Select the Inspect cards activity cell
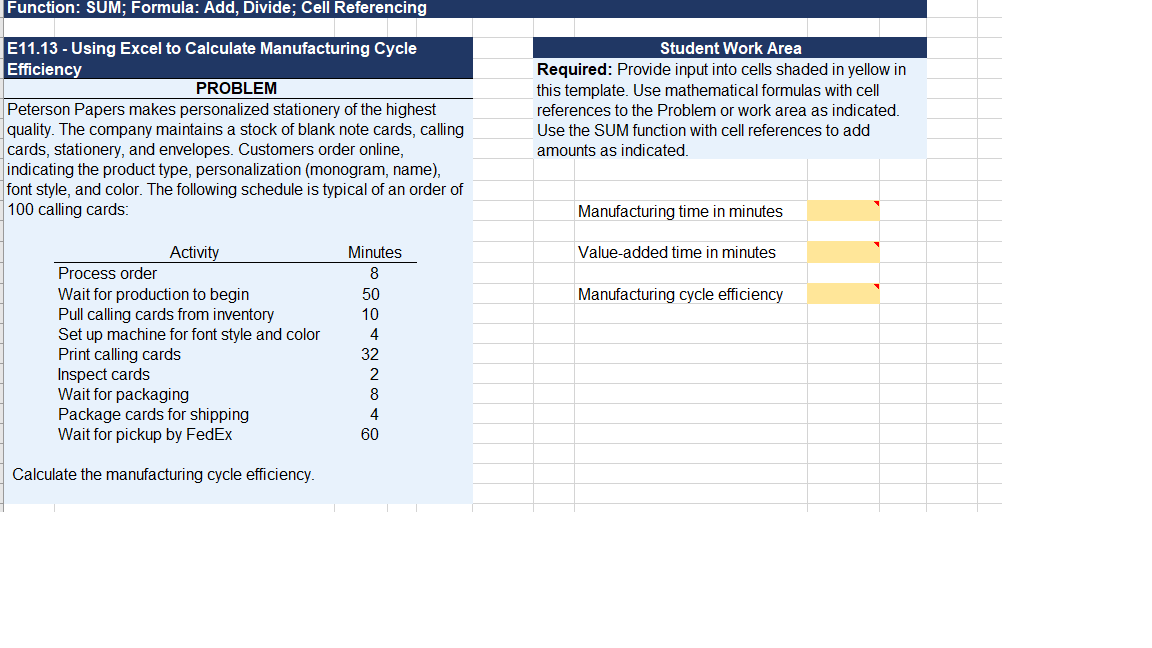 click(102, 374)
